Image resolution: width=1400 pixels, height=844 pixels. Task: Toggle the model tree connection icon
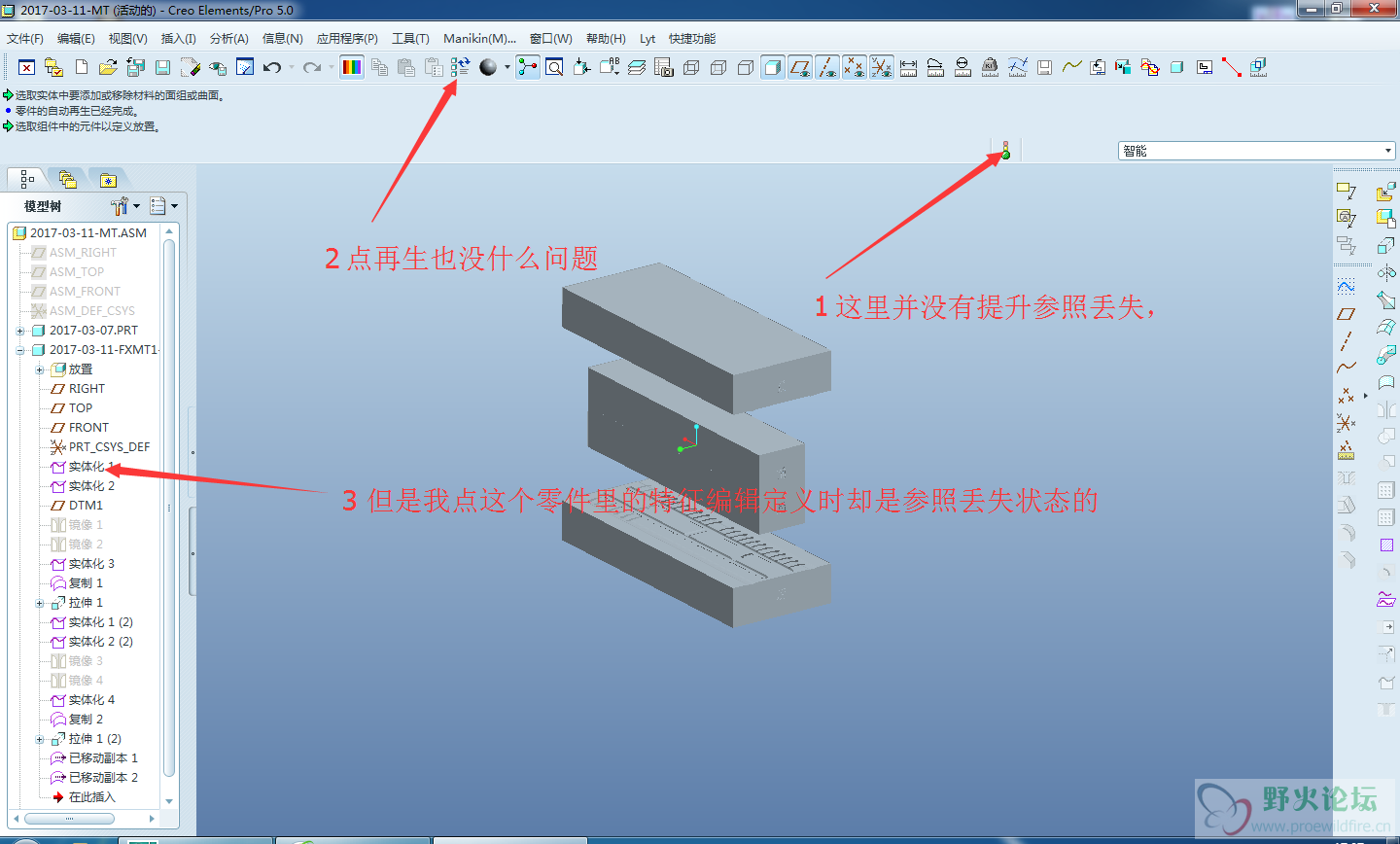(528, 67)
